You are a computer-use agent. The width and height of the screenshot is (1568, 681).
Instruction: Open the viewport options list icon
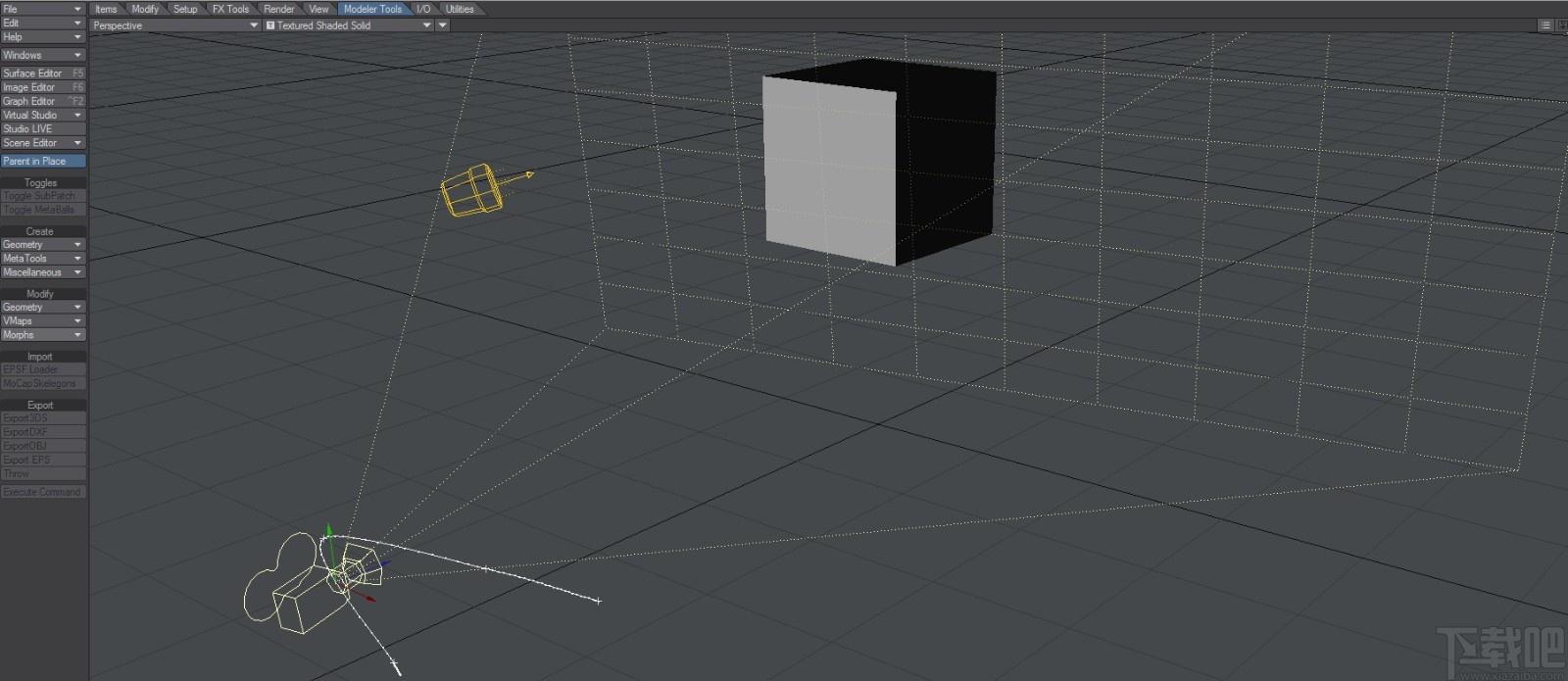click(1546, 25)
